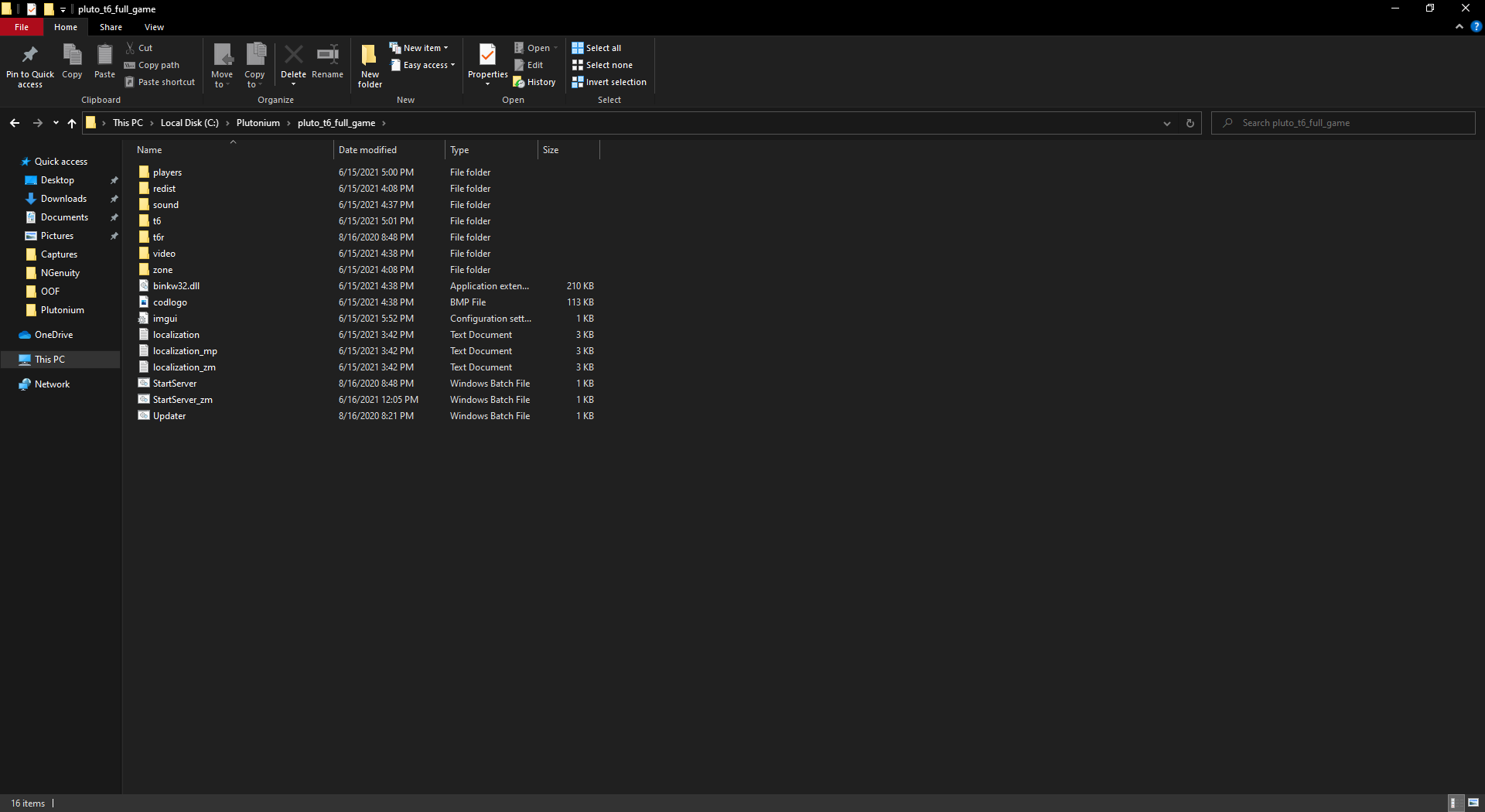Open the Recent locations dropdown arrow
Image resolution: width=1485 pixels, height=812 pixels.
(x=56, y=123)
